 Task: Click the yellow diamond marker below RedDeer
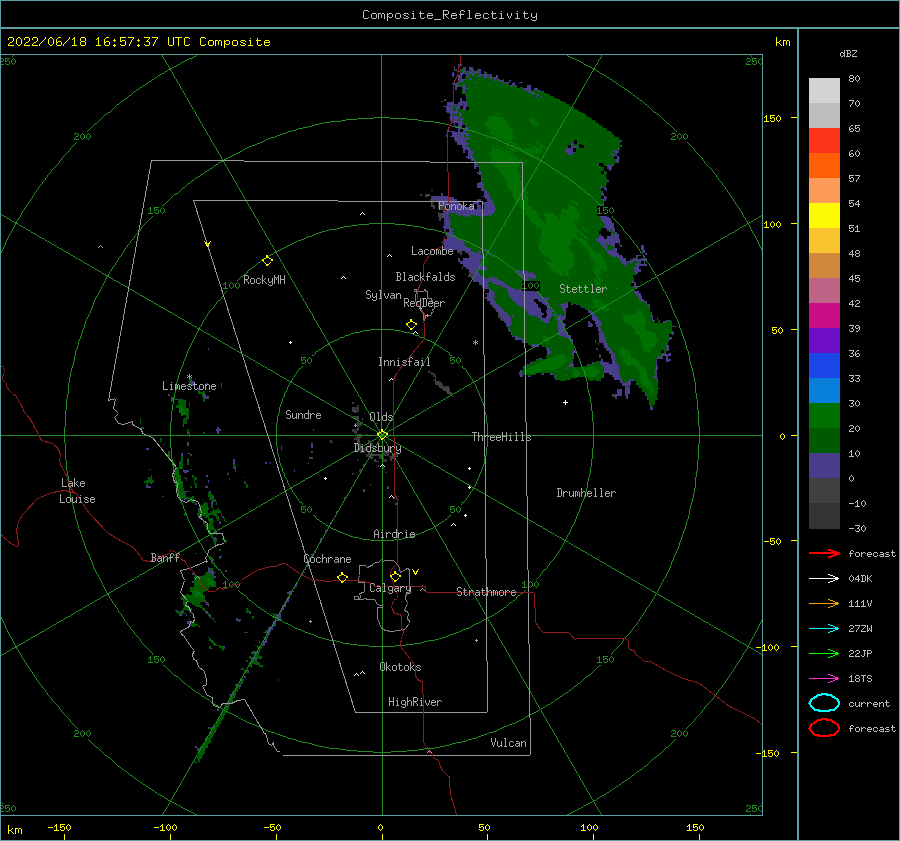[411, 325]
